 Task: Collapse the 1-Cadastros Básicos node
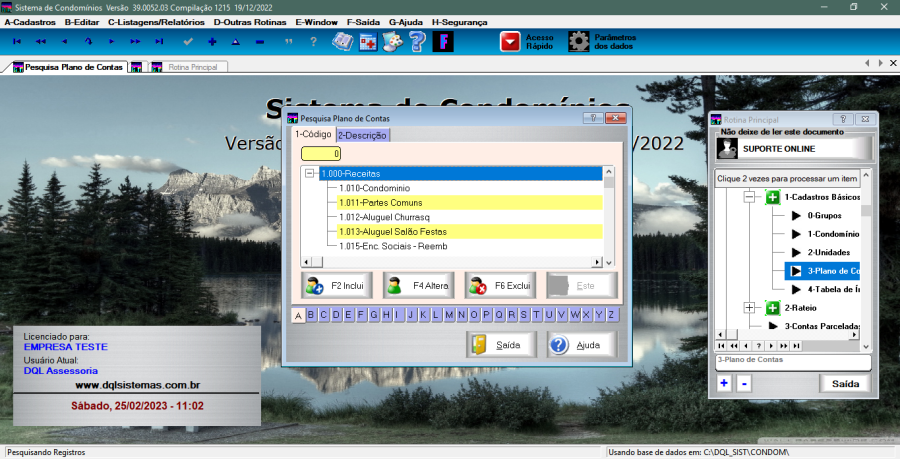[749, 198]
